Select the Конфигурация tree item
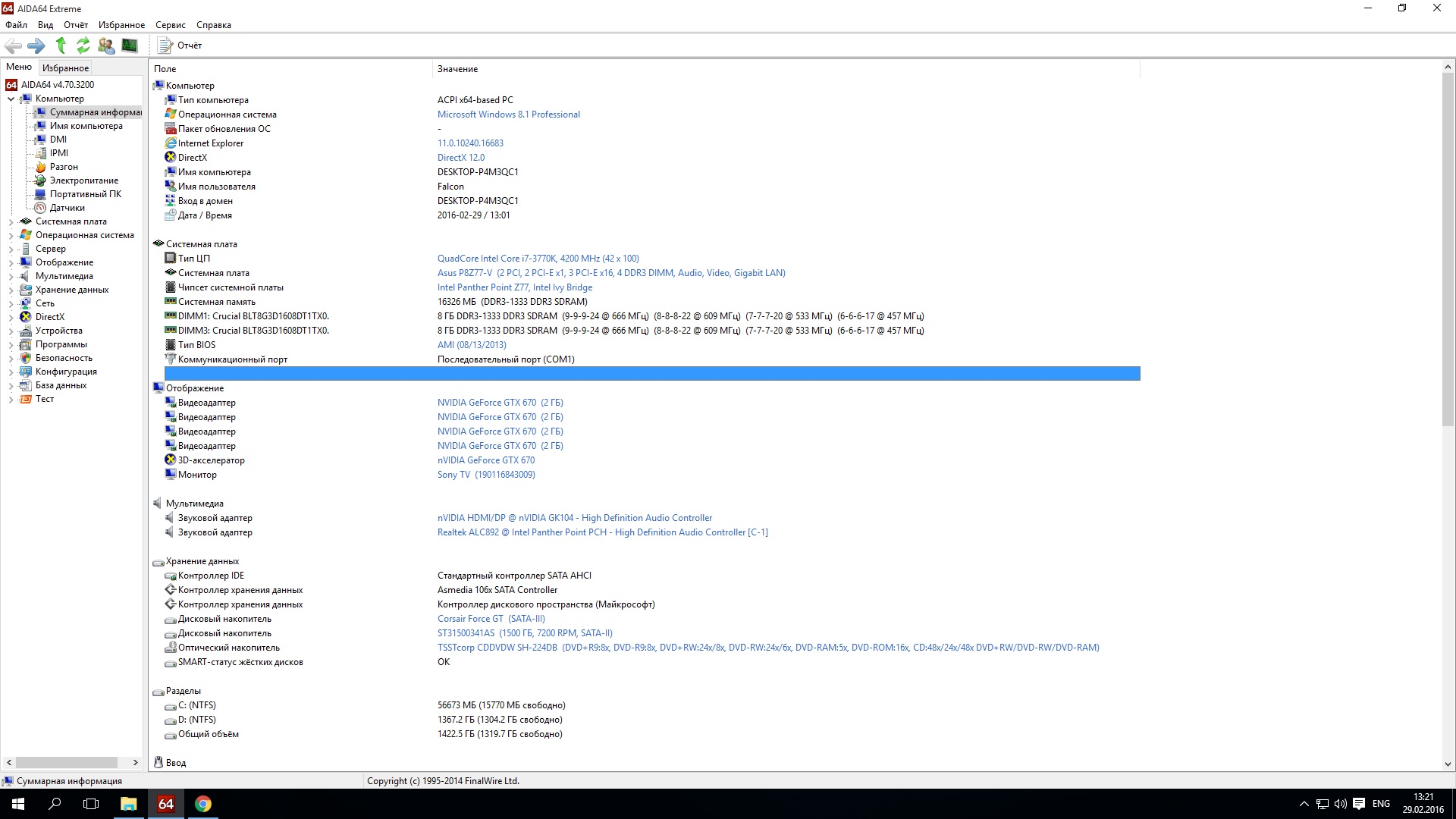The width and height of the screenshot is (1456, 819). point(66,372)
